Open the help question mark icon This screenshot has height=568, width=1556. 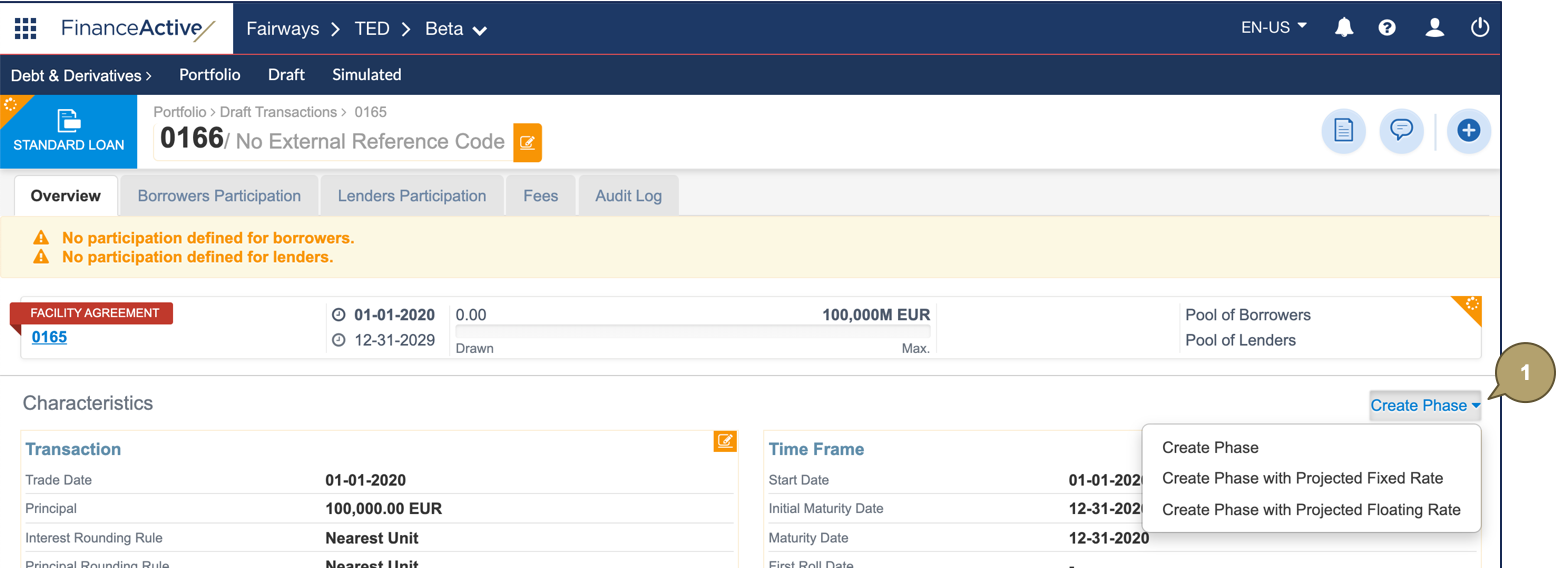(1387, 28)
